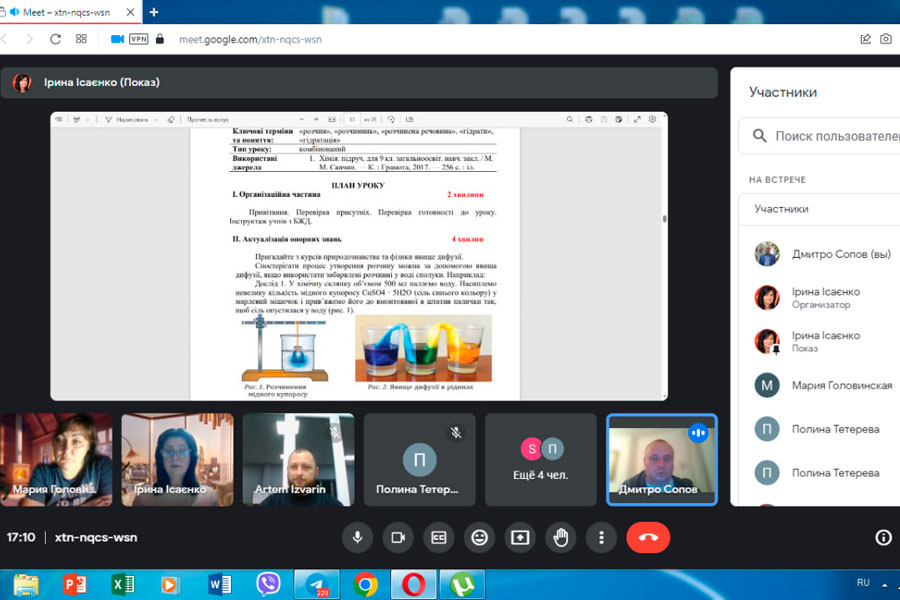Close the Meet browser tab
This screenshot has height=600, width=900.
coord(130,12)
